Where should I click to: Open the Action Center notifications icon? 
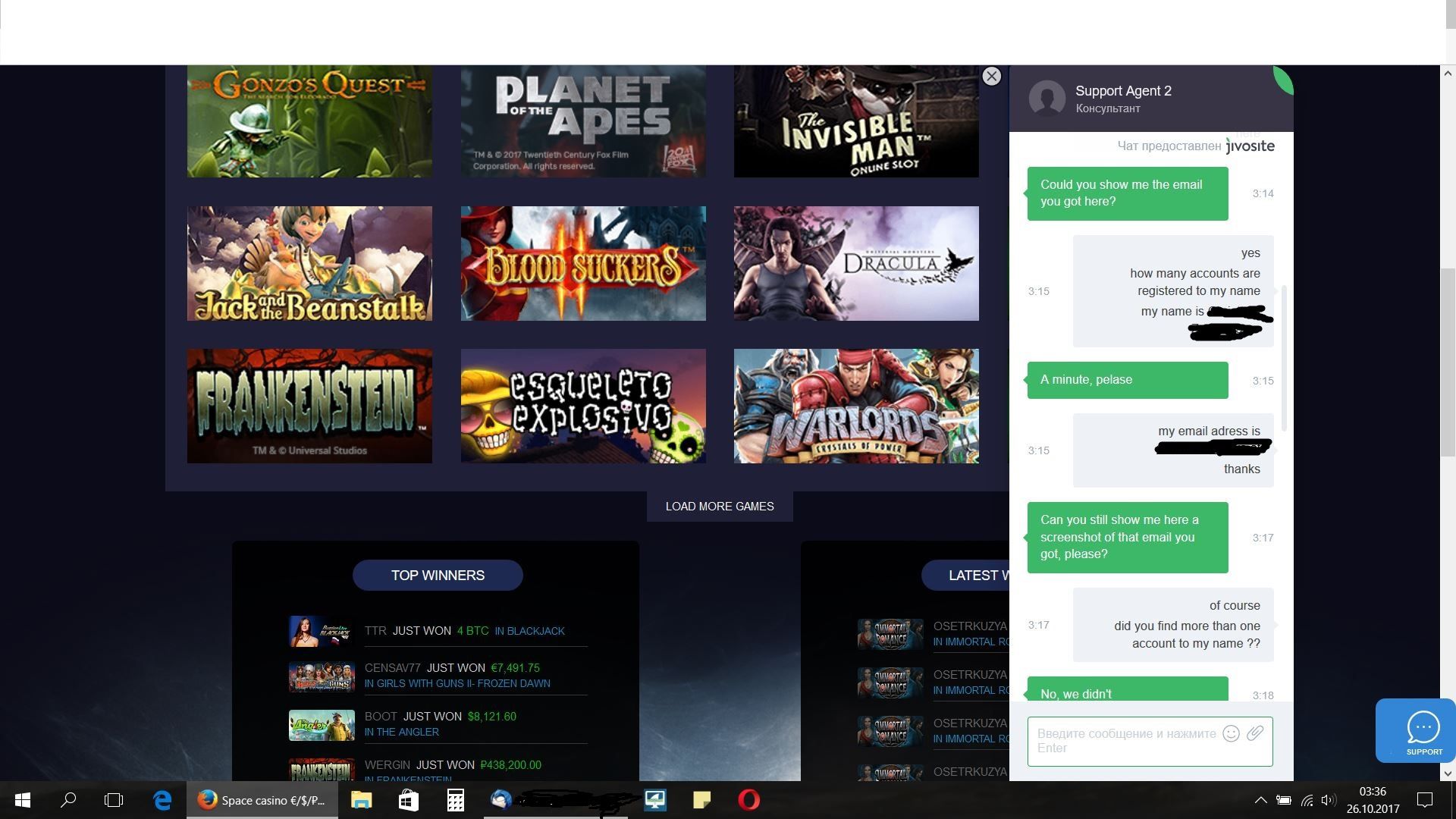(x=1425, y=800)
